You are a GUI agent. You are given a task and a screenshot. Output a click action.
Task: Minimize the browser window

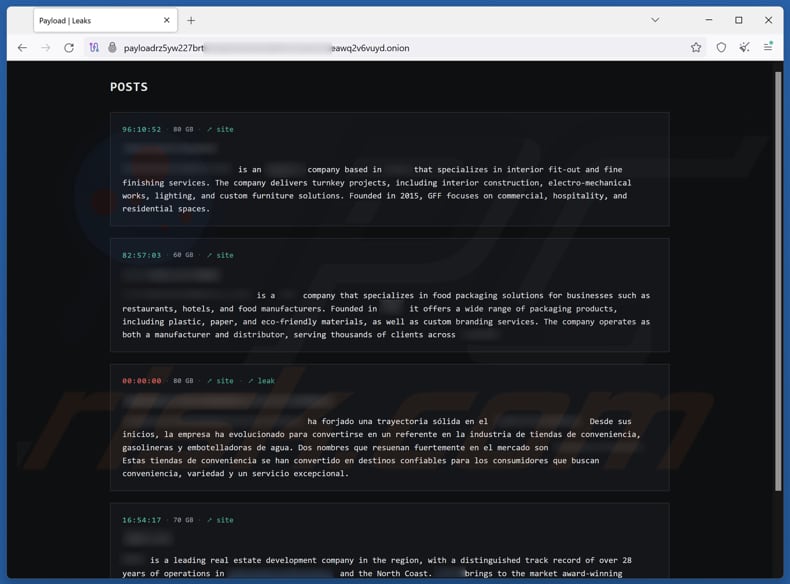click(x=709, y=20)
